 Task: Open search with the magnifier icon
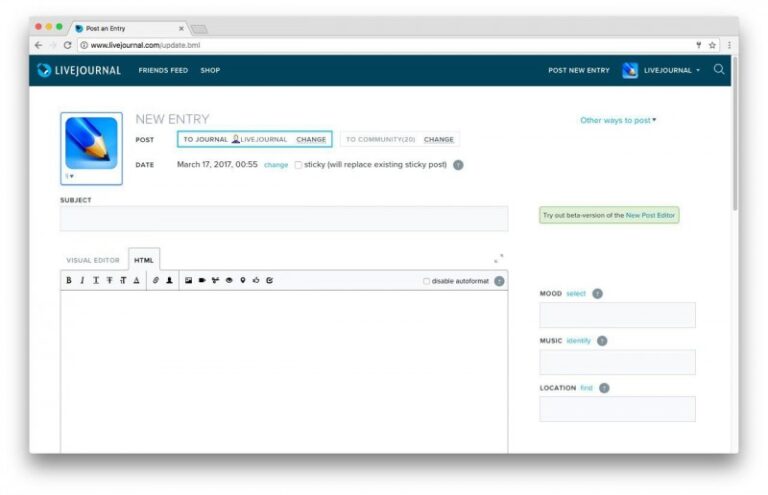point(719,70)
